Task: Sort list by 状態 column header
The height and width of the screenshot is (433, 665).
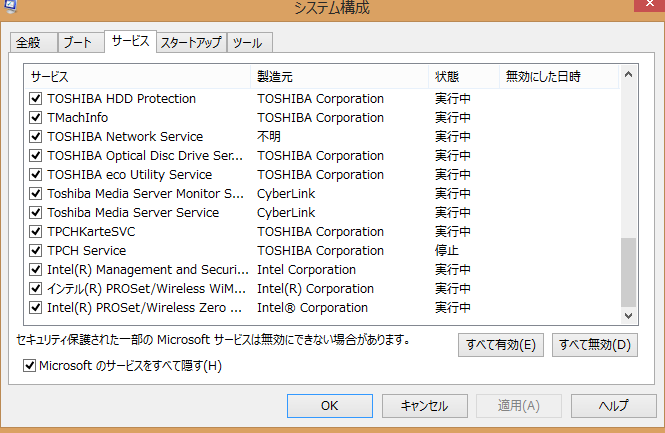Action: coord(463,76)
